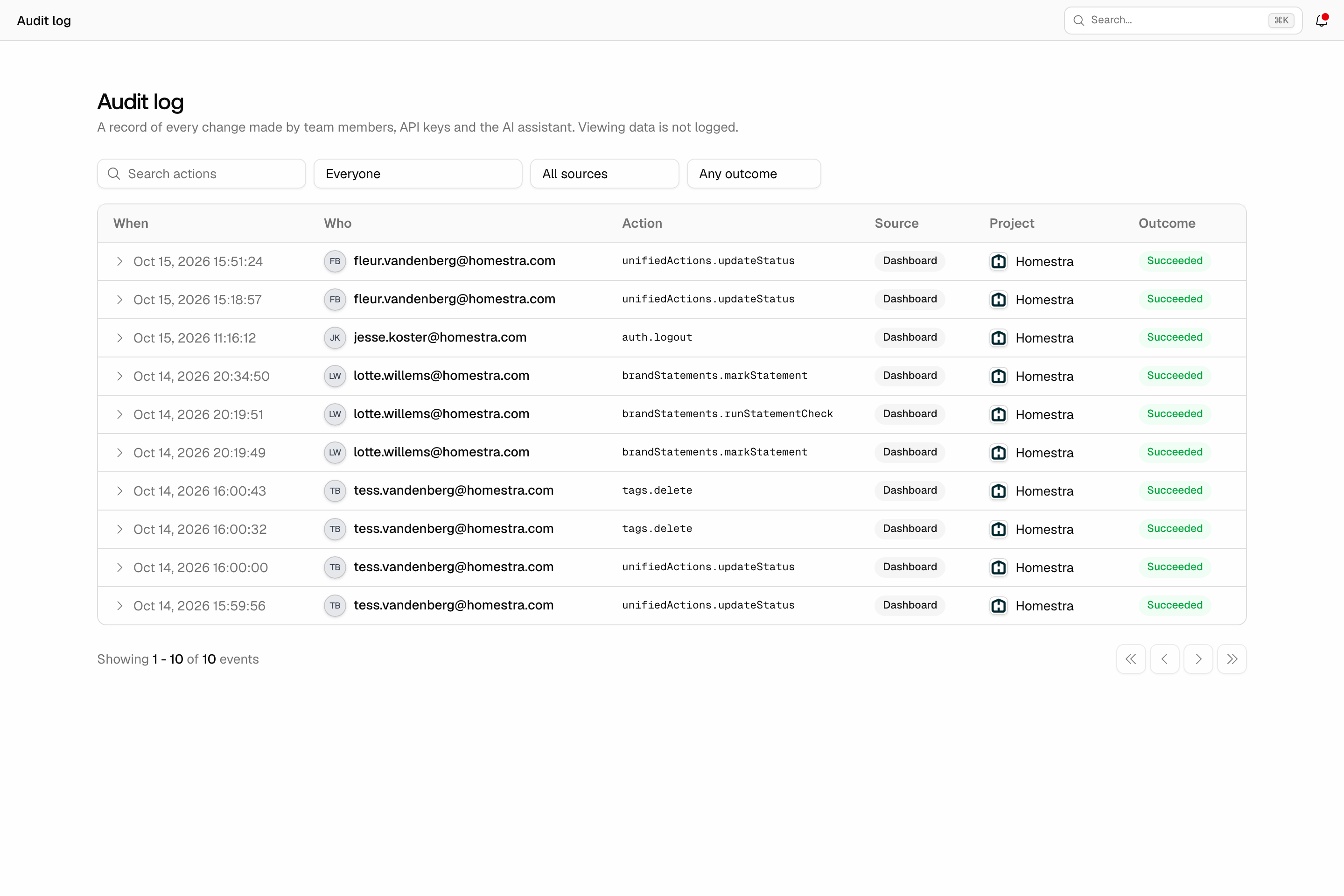Go to the previous page of events

pos(1165,659)
